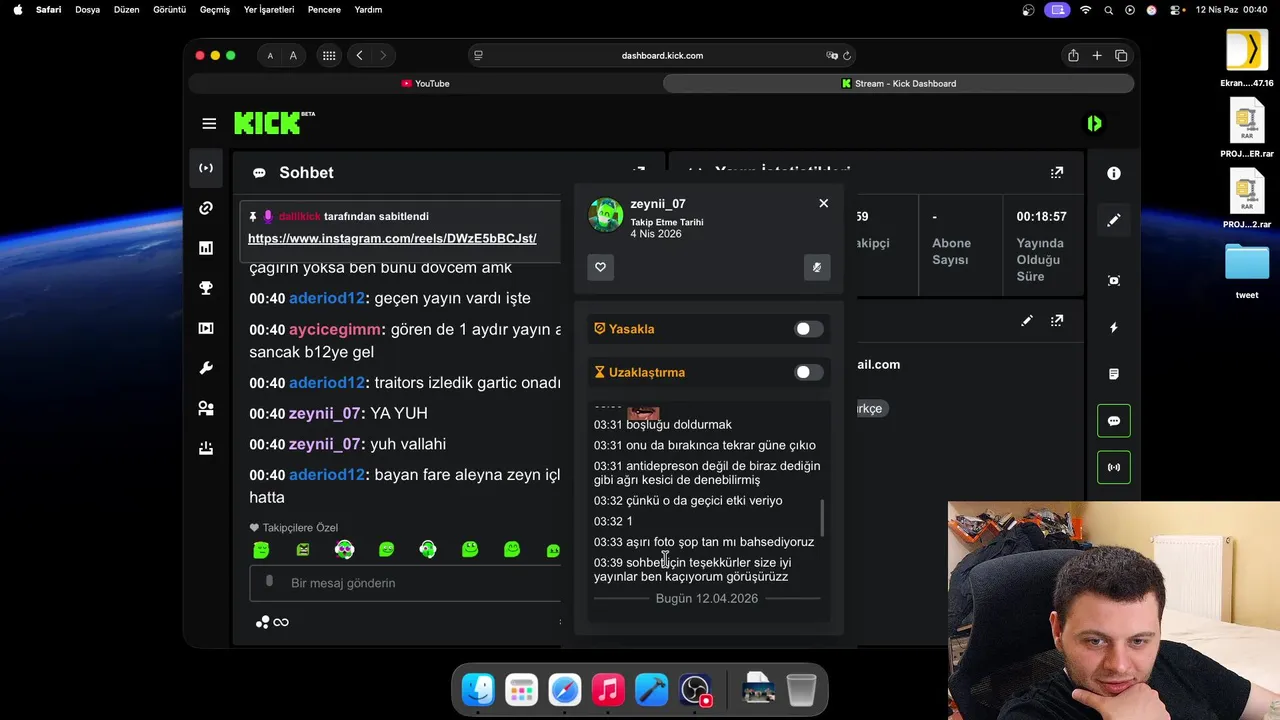Select the Stream - Kick Dashboard tab

[899, 83]
